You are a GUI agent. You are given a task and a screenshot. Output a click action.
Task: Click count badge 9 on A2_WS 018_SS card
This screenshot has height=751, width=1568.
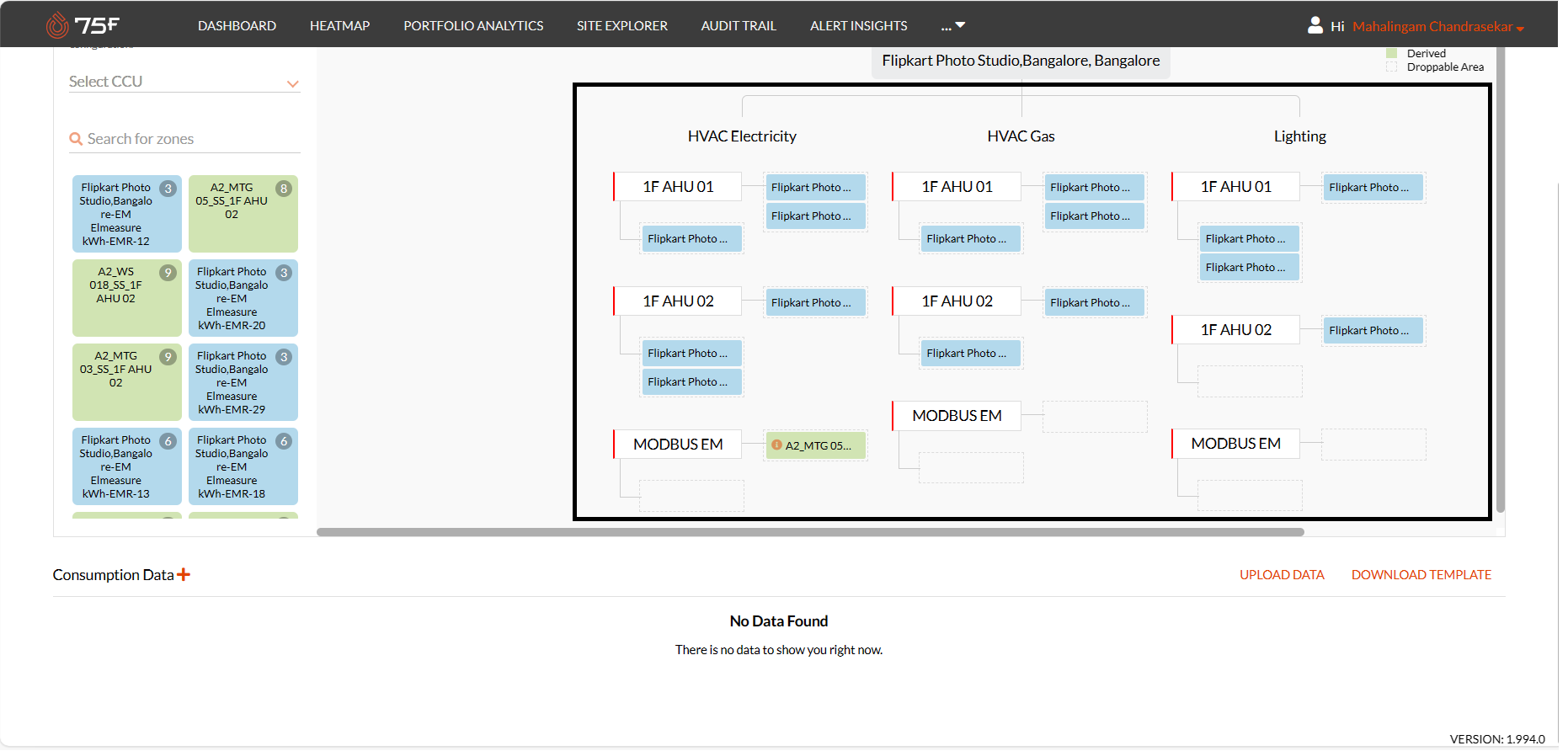(x=168, y=273)
